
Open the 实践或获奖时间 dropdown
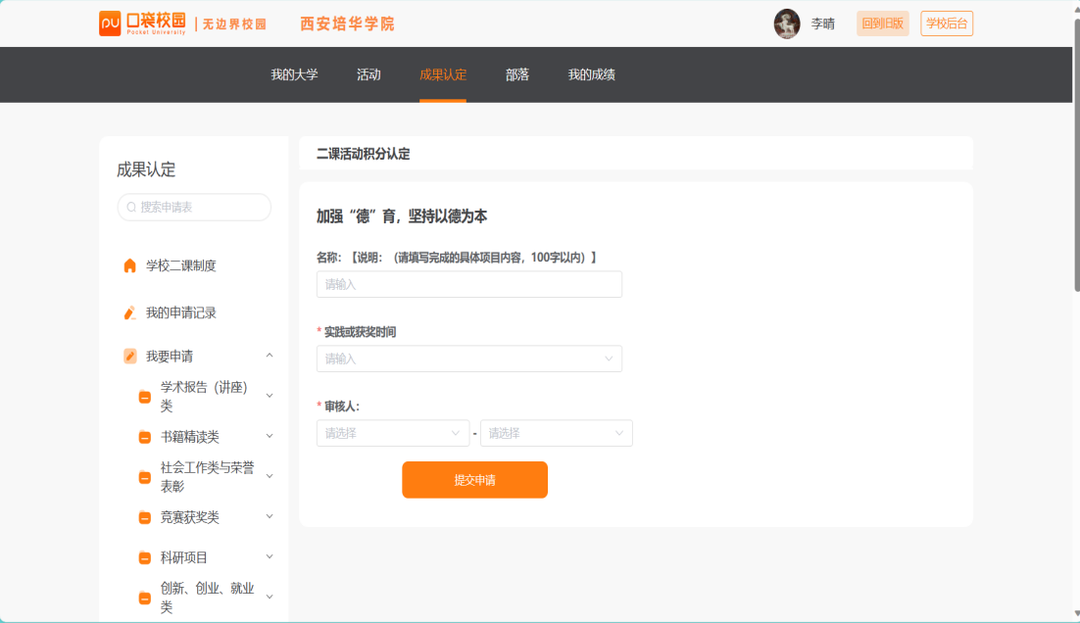pyautogui.click(x=469, y=359)
